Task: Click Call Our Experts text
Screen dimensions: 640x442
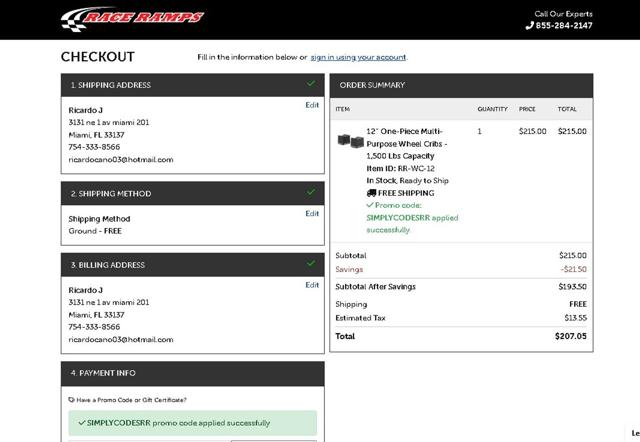Action: click(x=563, y=14)
